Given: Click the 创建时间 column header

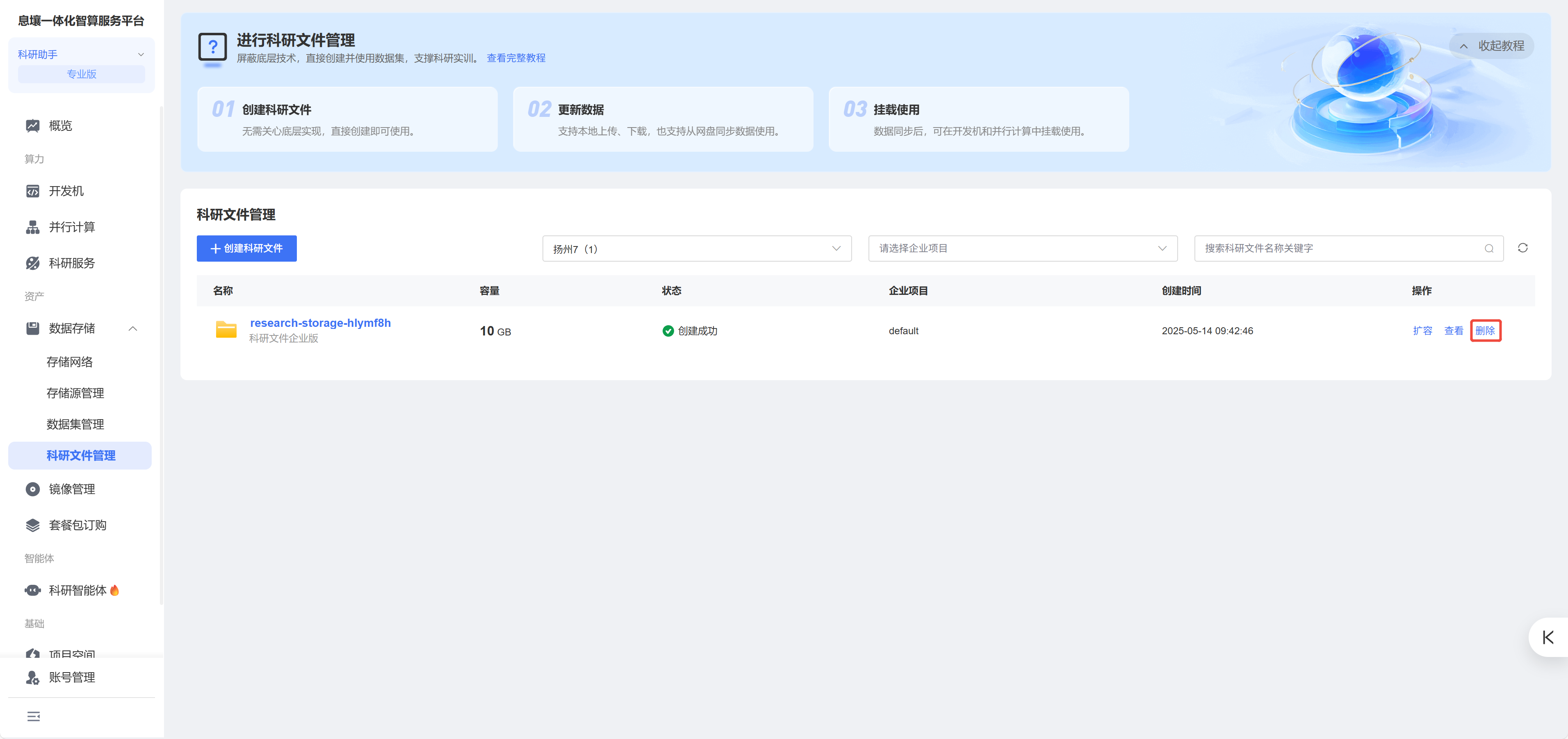Looking at the screenshot, I should tap(1181, 291).
